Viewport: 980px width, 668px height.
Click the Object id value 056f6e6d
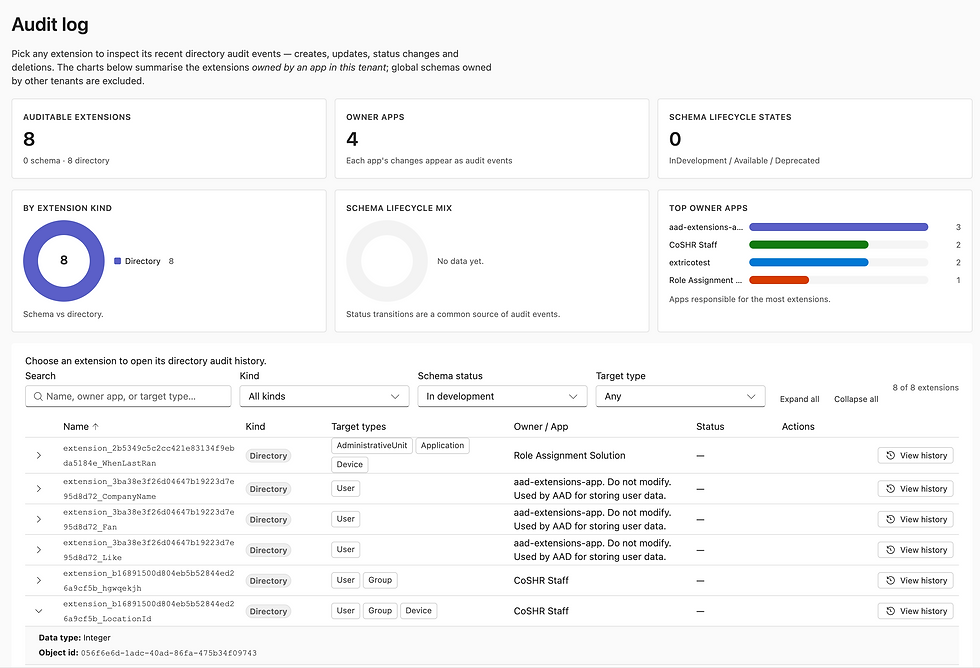point(169,653)
